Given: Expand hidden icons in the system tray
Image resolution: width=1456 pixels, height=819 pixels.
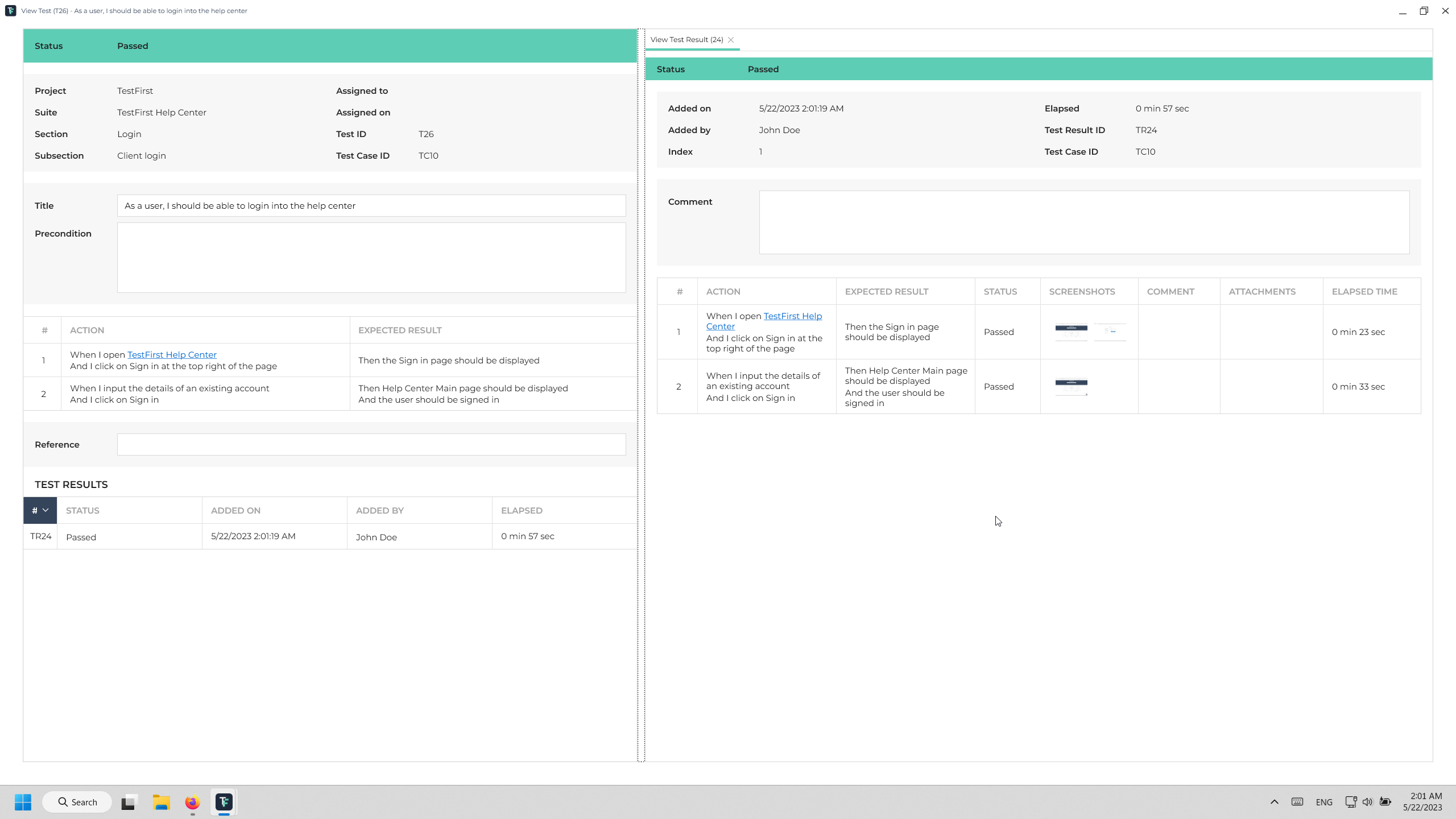Looking at the screenshot, I should [x=1273, y=802].
